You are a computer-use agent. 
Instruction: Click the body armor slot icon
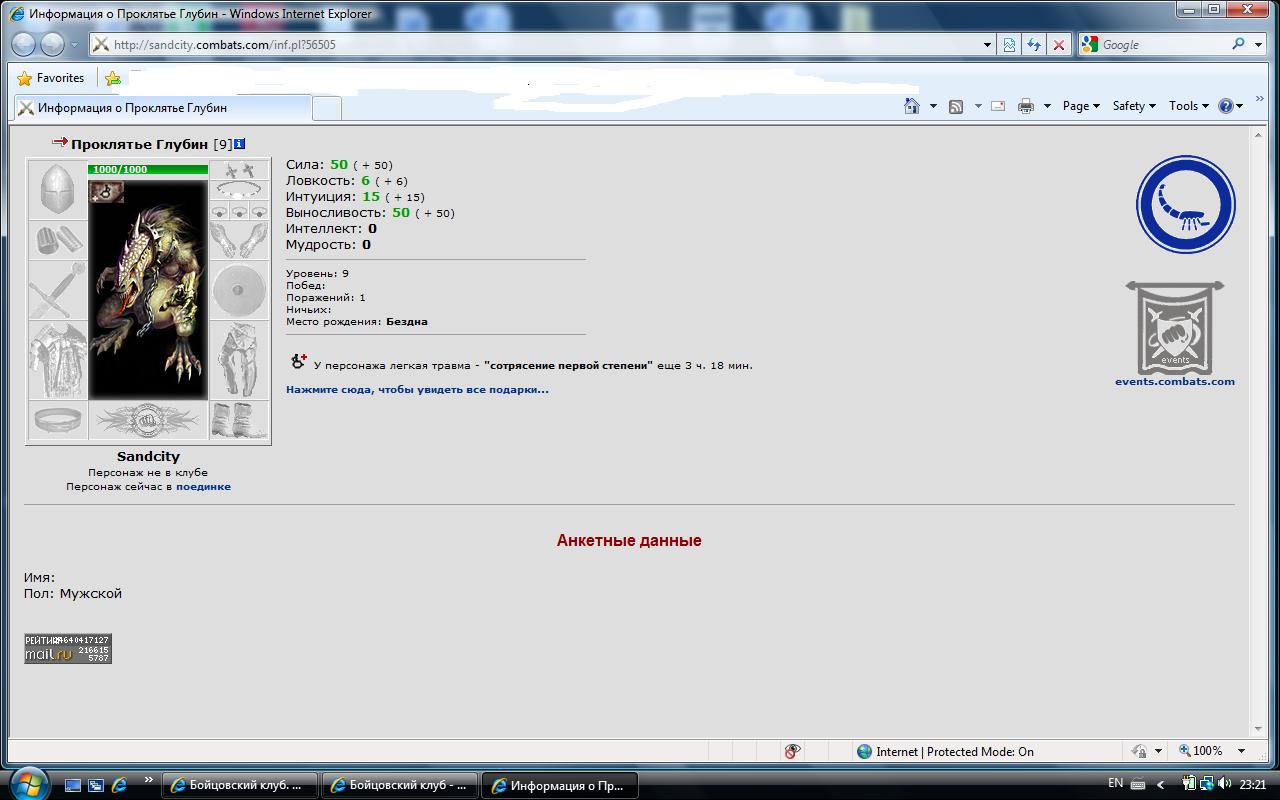point(57,360)
